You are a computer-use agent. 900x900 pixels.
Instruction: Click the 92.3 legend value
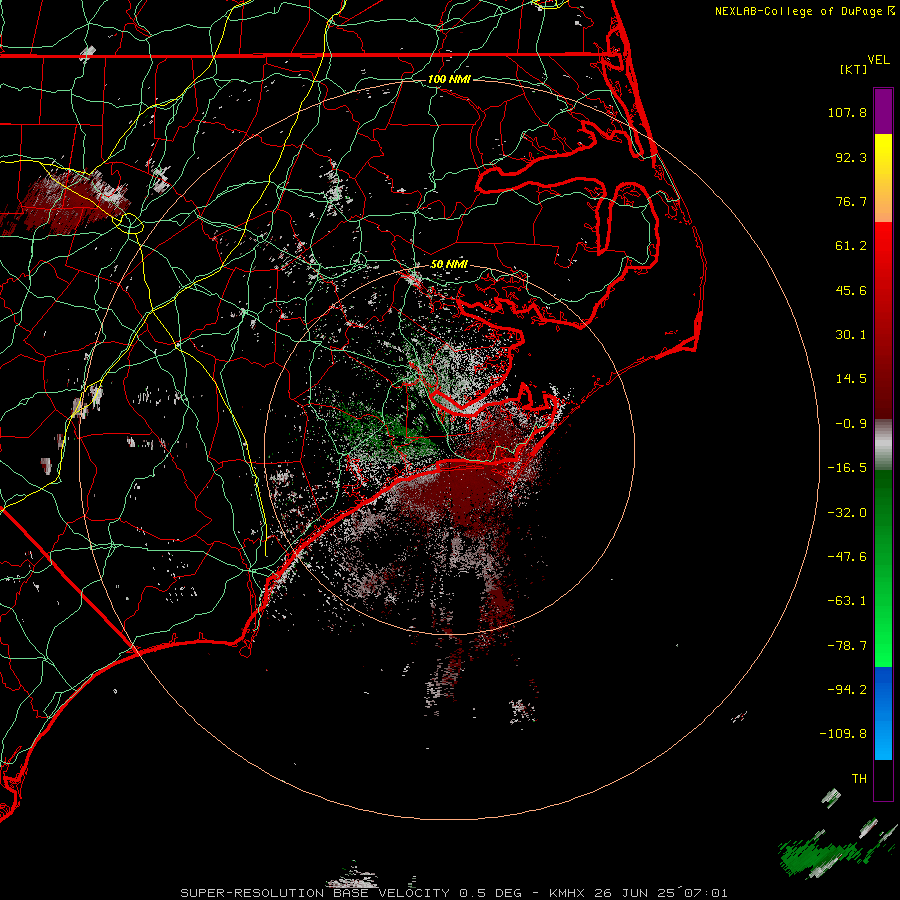tap(851, 157)
